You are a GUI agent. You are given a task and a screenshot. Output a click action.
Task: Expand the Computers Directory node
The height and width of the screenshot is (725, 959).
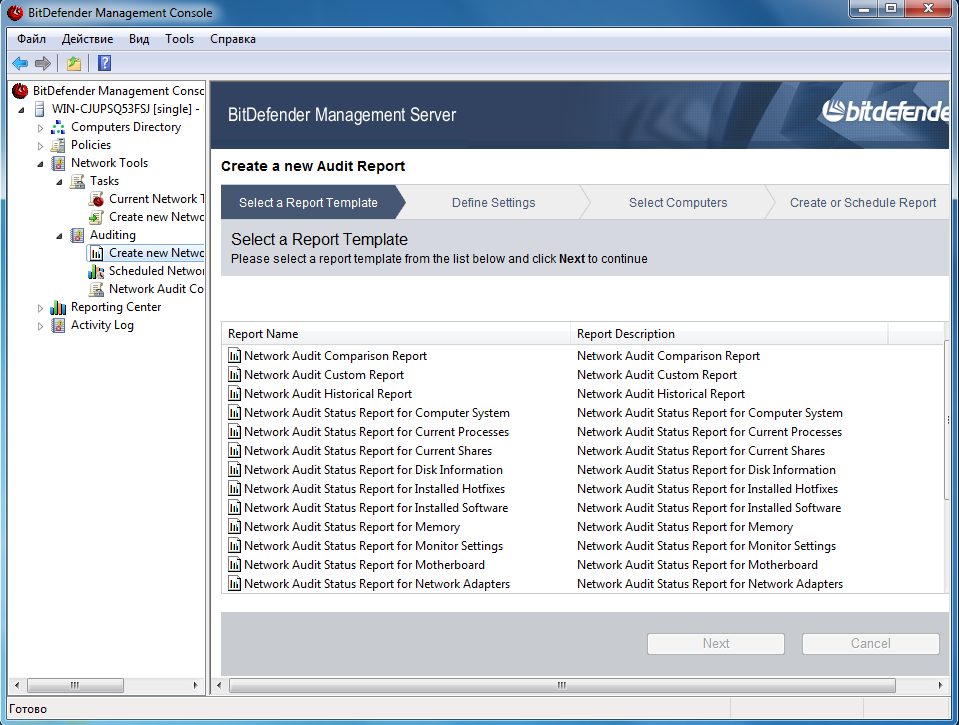tap(40, 128)
